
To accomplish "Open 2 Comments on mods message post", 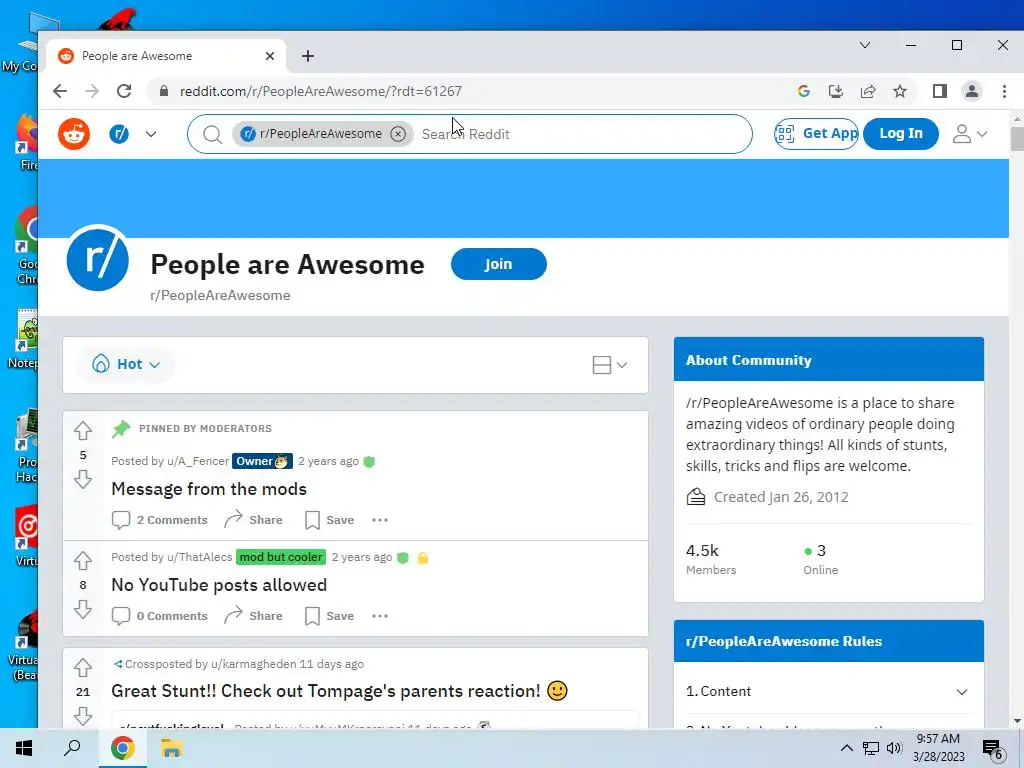I will coord(160,520).
